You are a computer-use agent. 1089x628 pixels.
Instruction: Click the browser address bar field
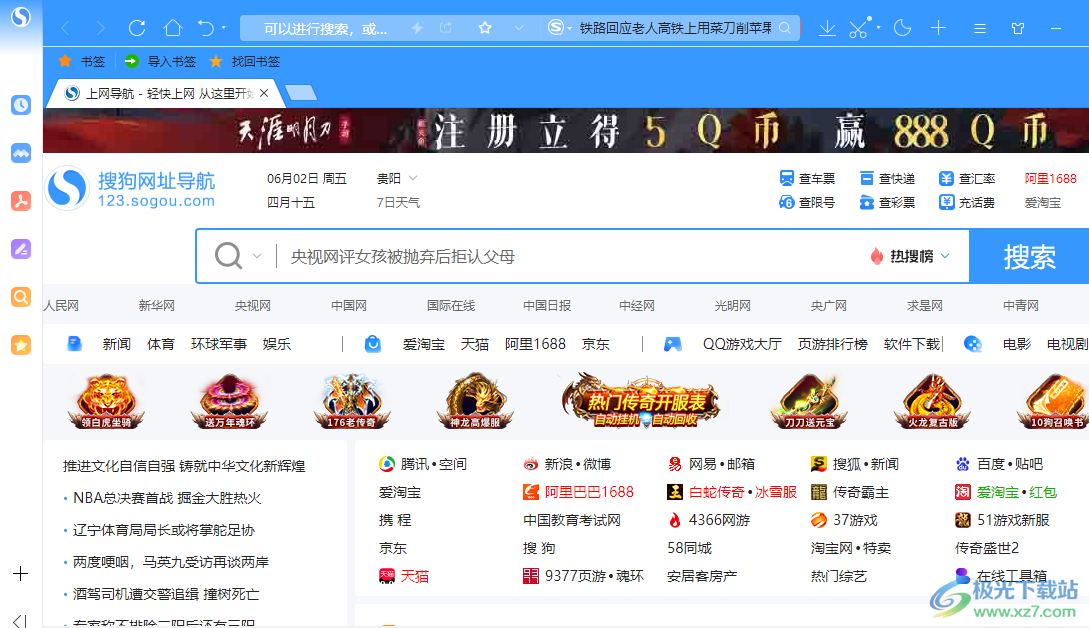pyautogui.click(x=325, y=28)
